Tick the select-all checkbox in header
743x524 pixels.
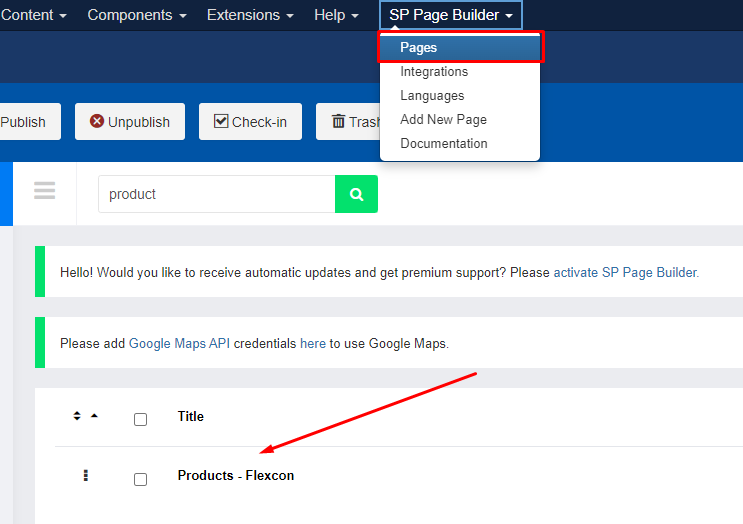coord(140,419)
